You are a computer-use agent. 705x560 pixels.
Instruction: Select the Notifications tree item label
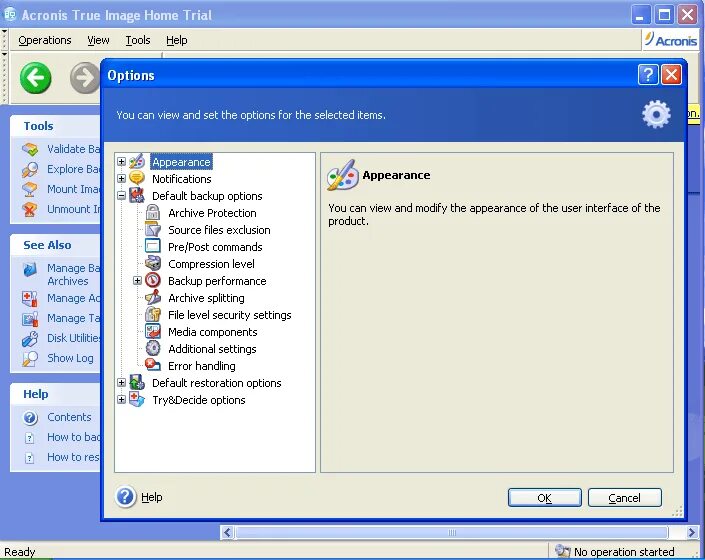pos(182,179)
